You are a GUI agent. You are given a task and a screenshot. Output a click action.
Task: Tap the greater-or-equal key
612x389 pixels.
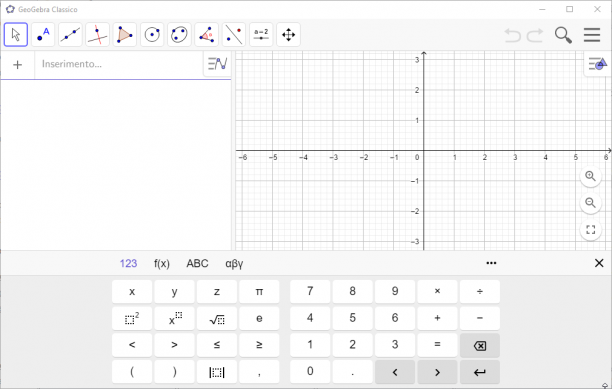259,345
